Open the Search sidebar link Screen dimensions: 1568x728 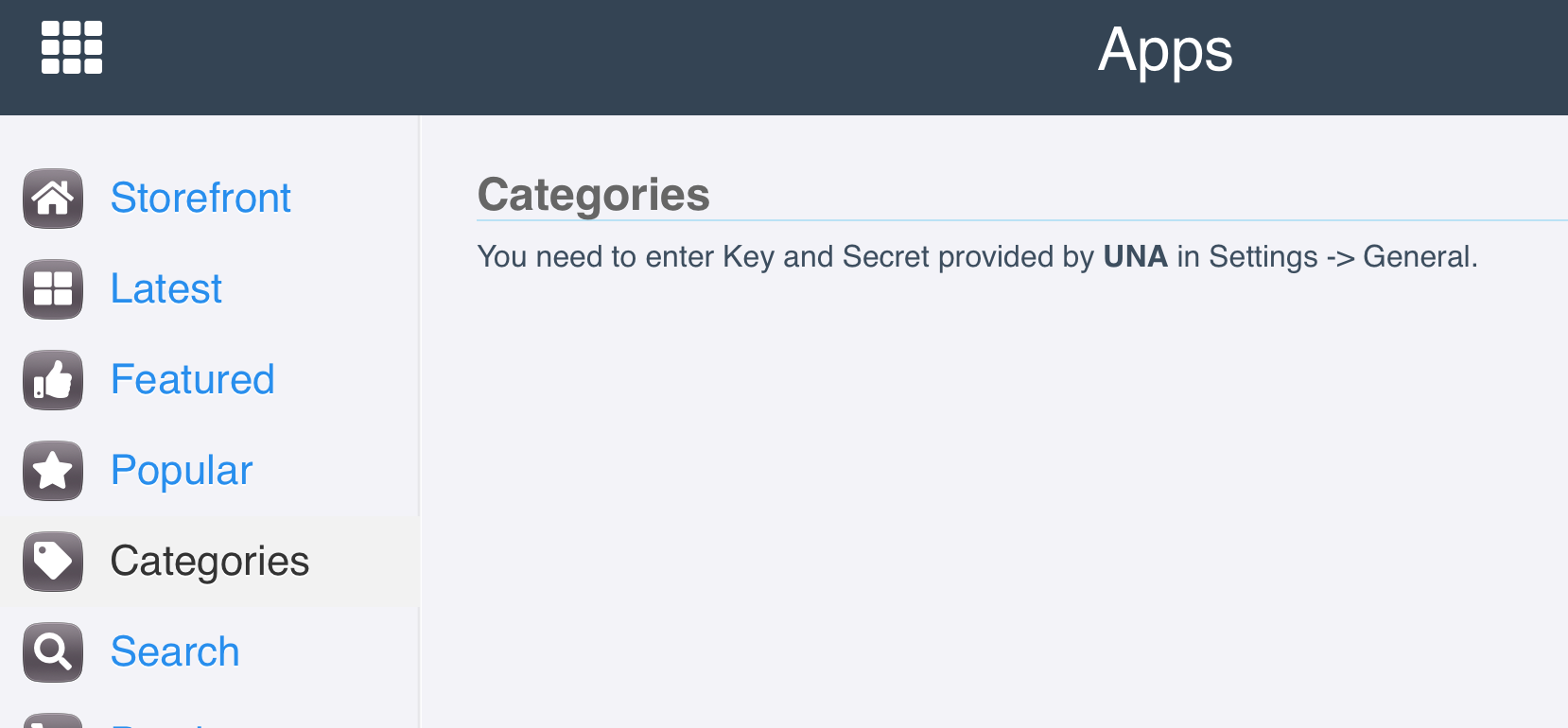tap(175, 652)
